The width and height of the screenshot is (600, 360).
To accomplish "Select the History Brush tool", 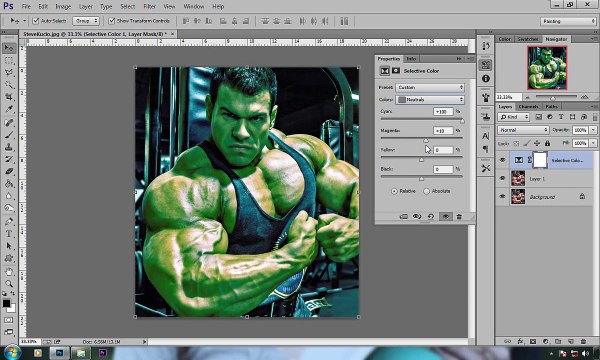I will click(x=9, y=160).
